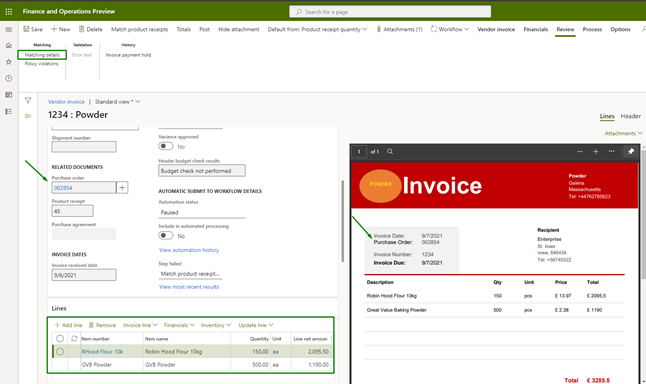This screenshot has height=384, width=646.
Task: Expand Standard view selector
Action: (x=117, y=101)
